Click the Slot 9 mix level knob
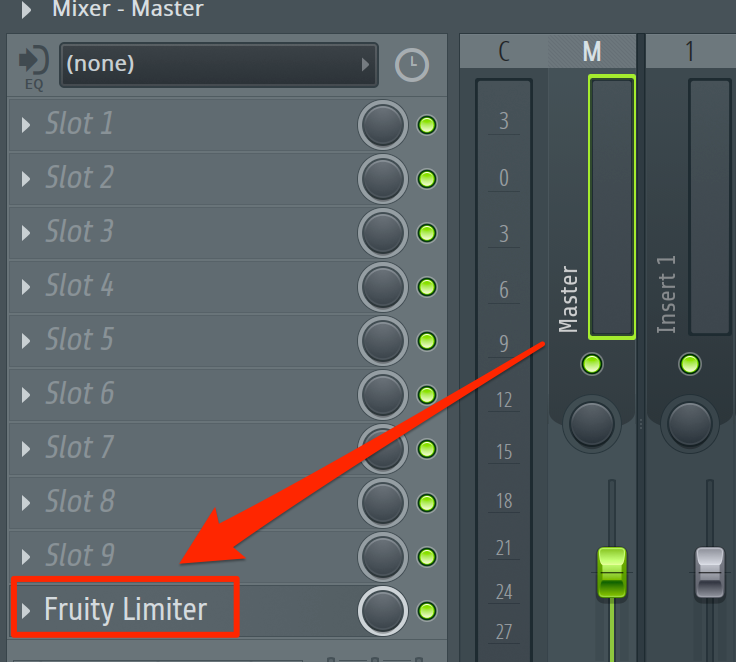This screenshot has width=736, height=662. (383, 557)
